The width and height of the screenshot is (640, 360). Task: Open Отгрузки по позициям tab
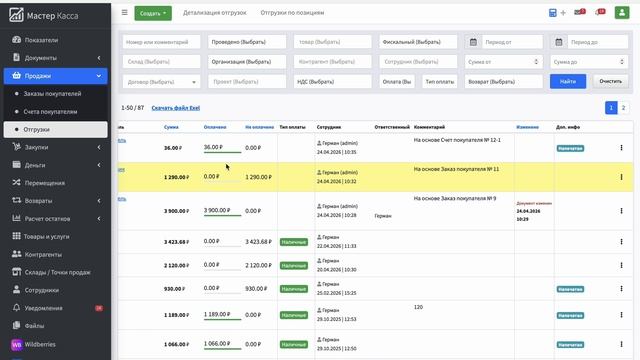coord(292,13)
